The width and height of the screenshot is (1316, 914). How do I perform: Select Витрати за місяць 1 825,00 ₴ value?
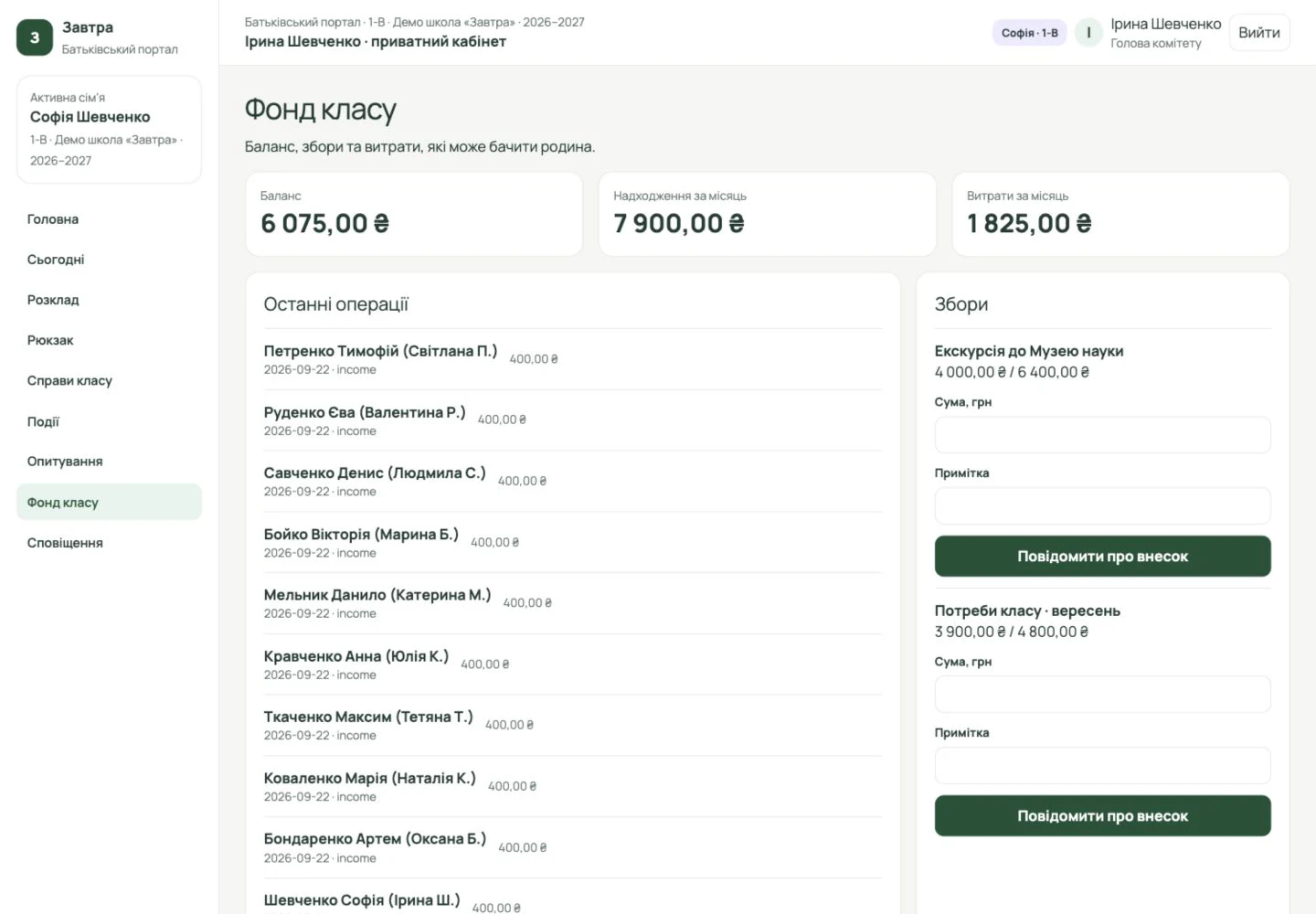tap(1029, 223)
